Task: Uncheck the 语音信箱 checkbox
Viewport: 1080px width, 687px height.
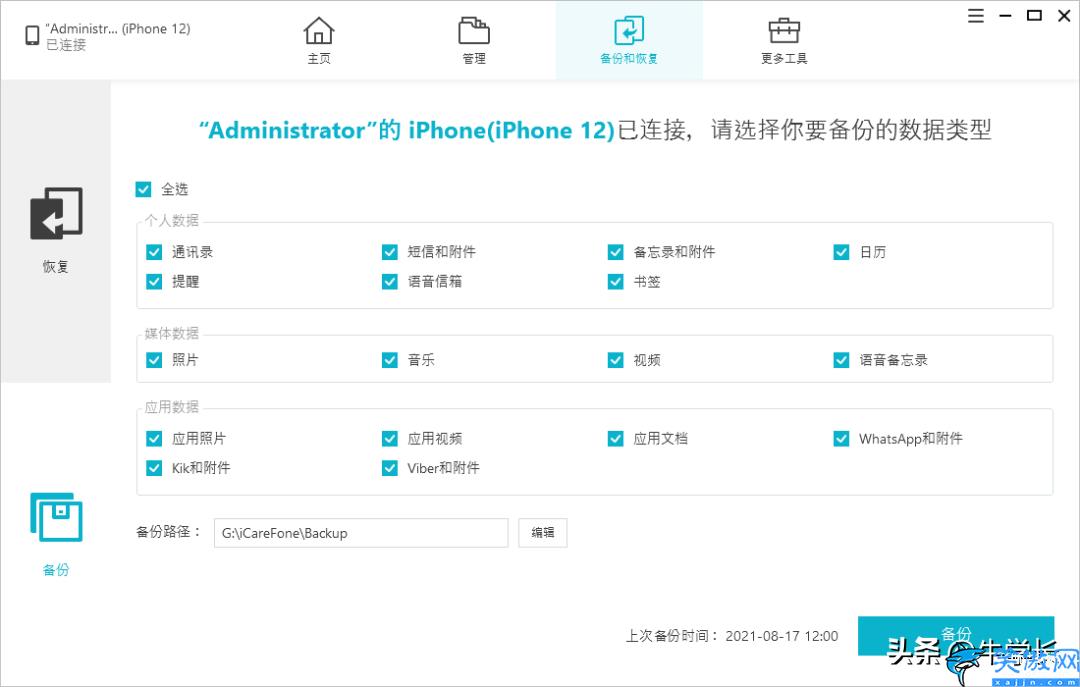Action: (390, 282)
